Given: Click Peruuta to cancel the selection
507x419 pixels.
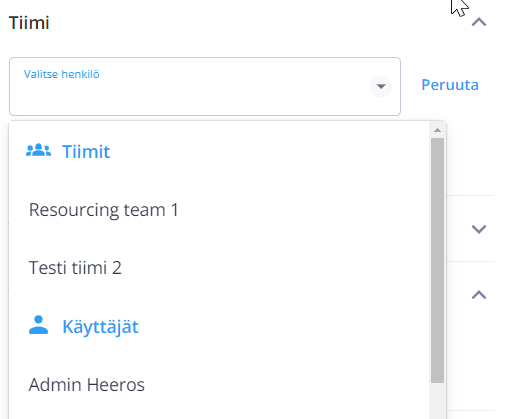Looking at the screenshot, I should (450, 85).
